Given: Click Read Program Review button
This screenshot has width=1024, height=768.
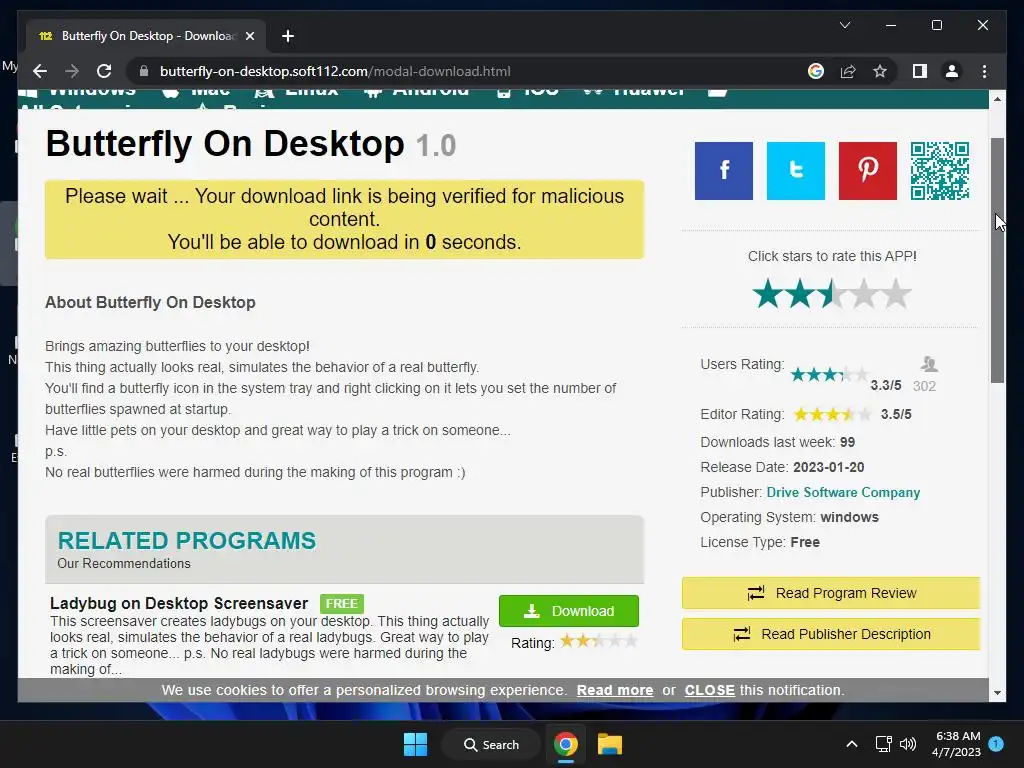Looking at the screenshot, I should [x=831, y=593].
